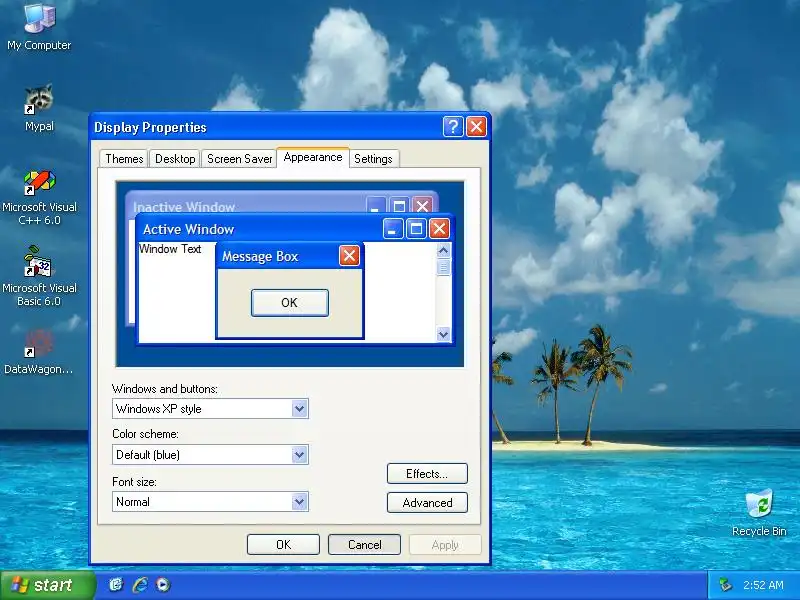The image size is (800, 600).
Task: Select the DataWagon desktop shortcut
Action: point(39,352)
